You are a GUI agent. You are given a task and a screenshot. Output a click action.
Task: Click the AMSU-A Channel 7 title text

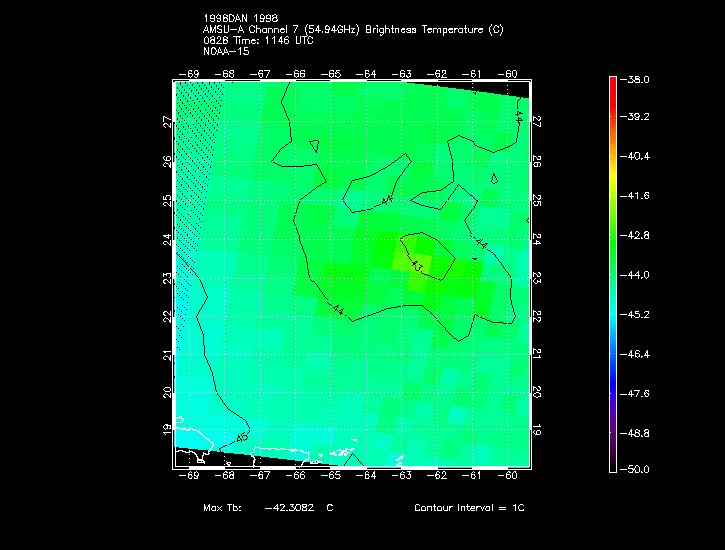[353, 30]
